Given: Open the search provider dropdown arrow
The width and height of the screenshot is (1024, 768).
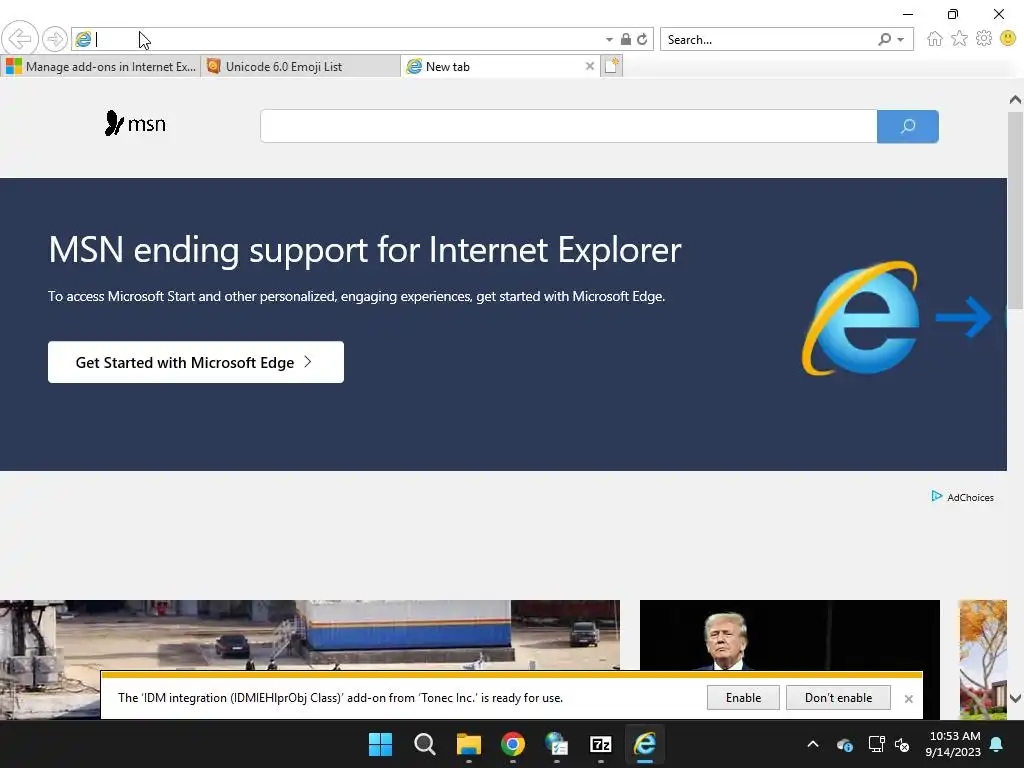Looking at the screenshot, I should point(901,40).
